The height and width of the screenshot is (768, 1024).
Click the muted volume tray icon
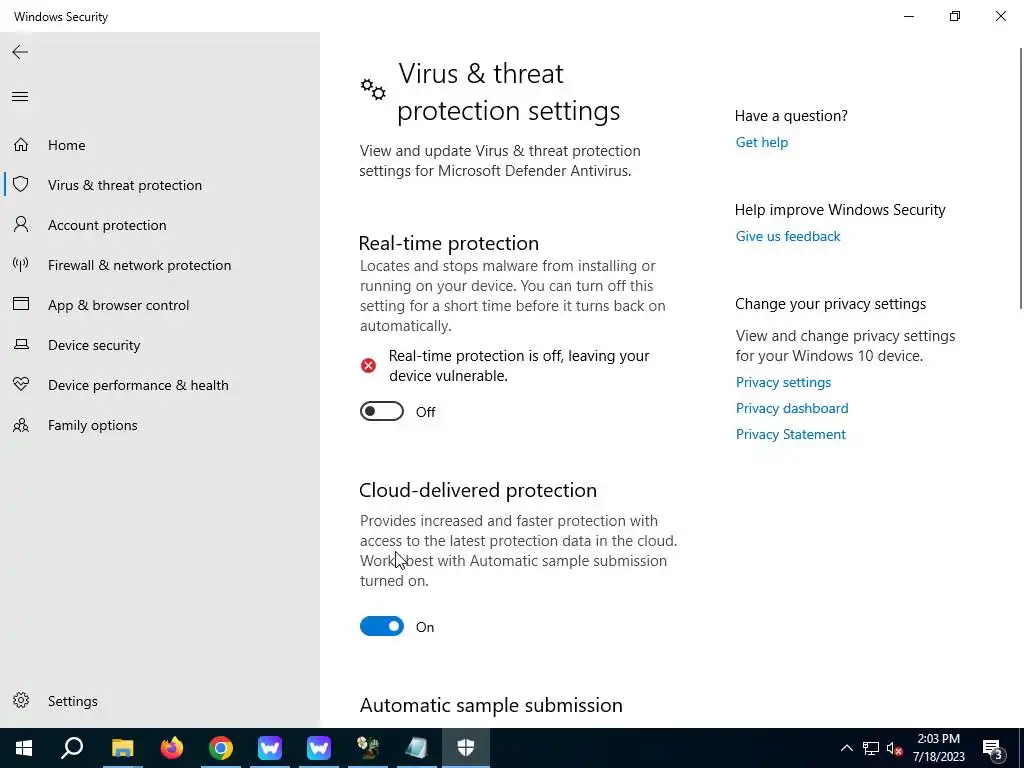(895, 748)
